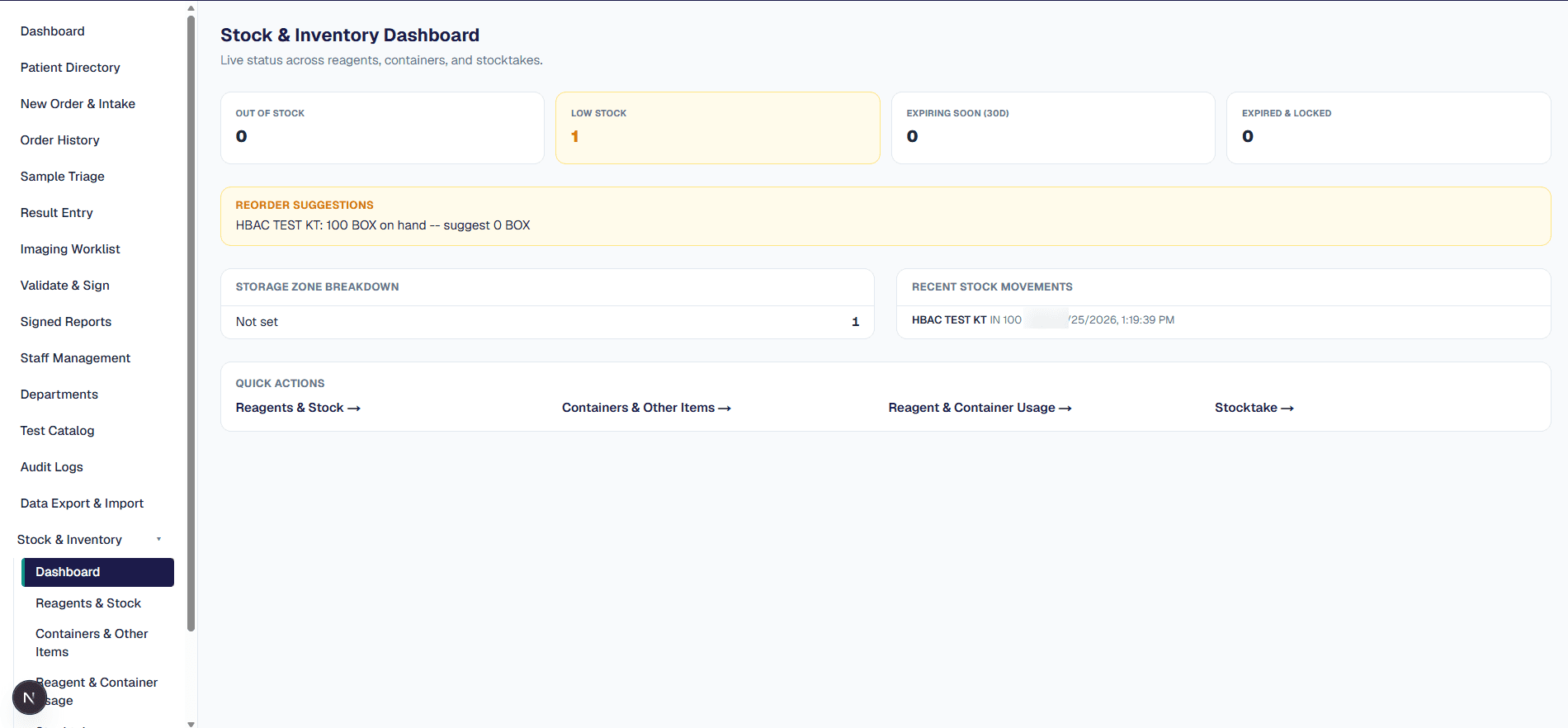Click HBAC TEST KT reorder suggestion text
1568x728 pixels.
383,225
